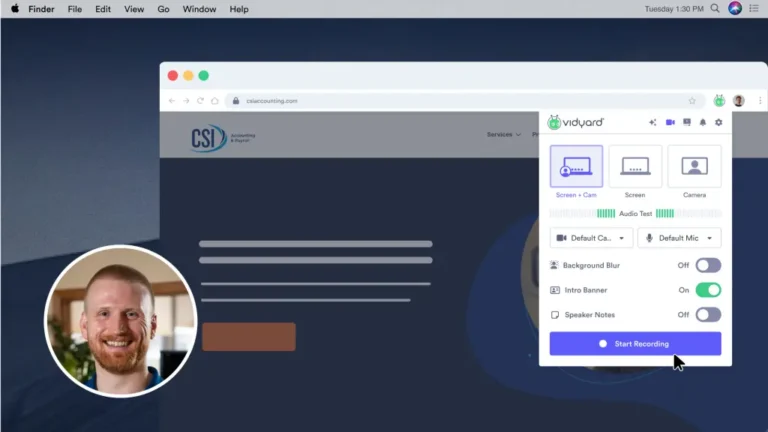Open the Finder menu

(41, 9)
